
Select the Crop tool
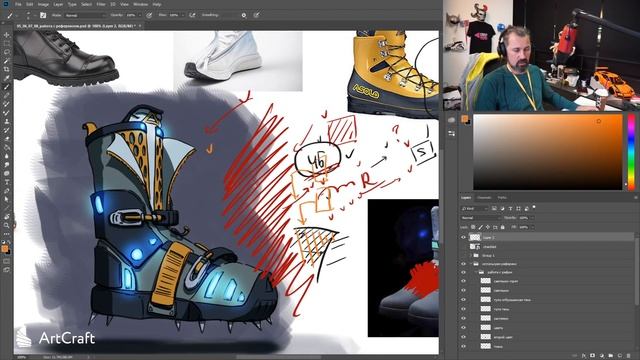(7, 69)
